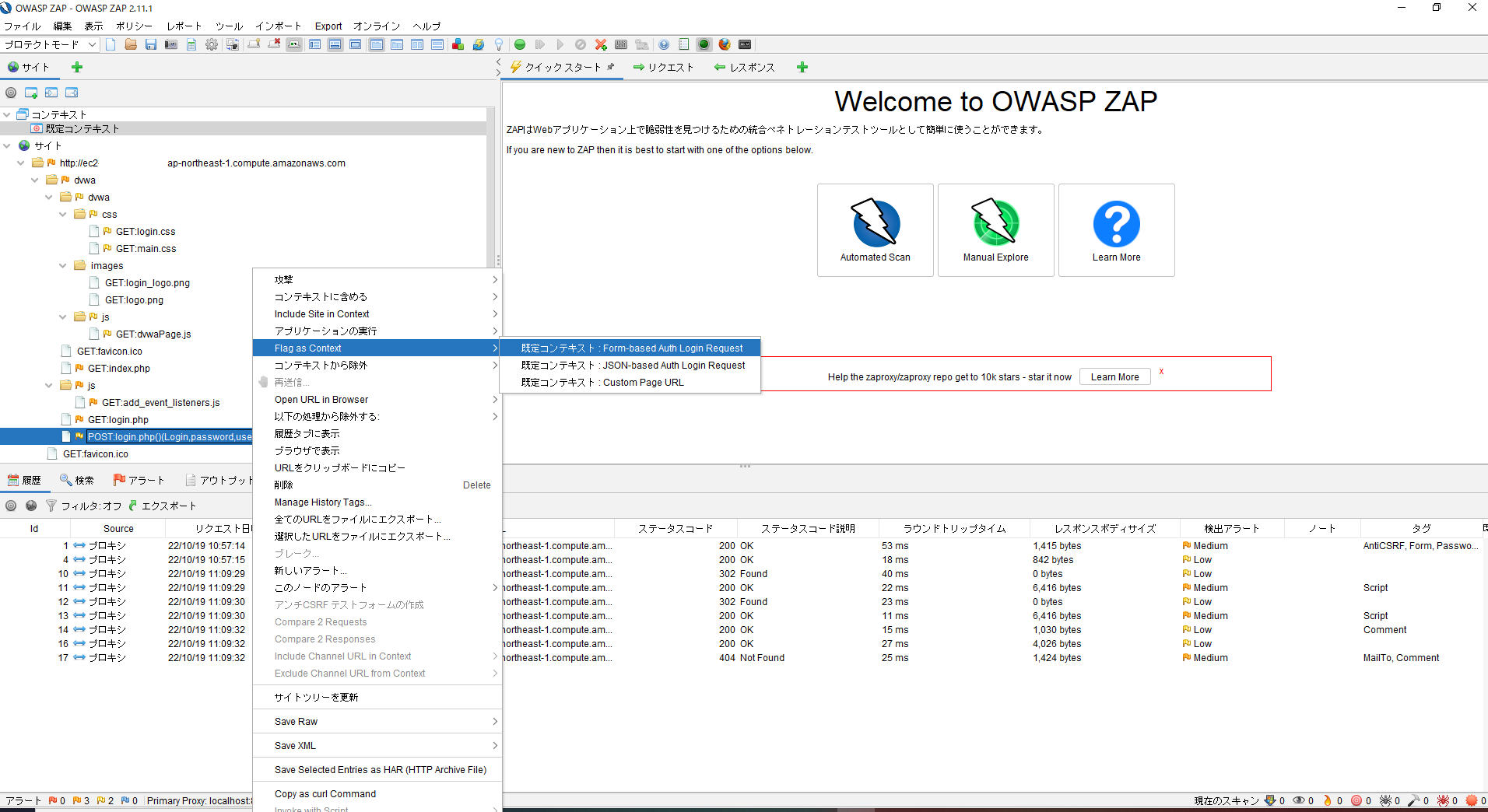
Task: Click the cassette tape record icon in toolbar
Action: click(x=745, y=44)
